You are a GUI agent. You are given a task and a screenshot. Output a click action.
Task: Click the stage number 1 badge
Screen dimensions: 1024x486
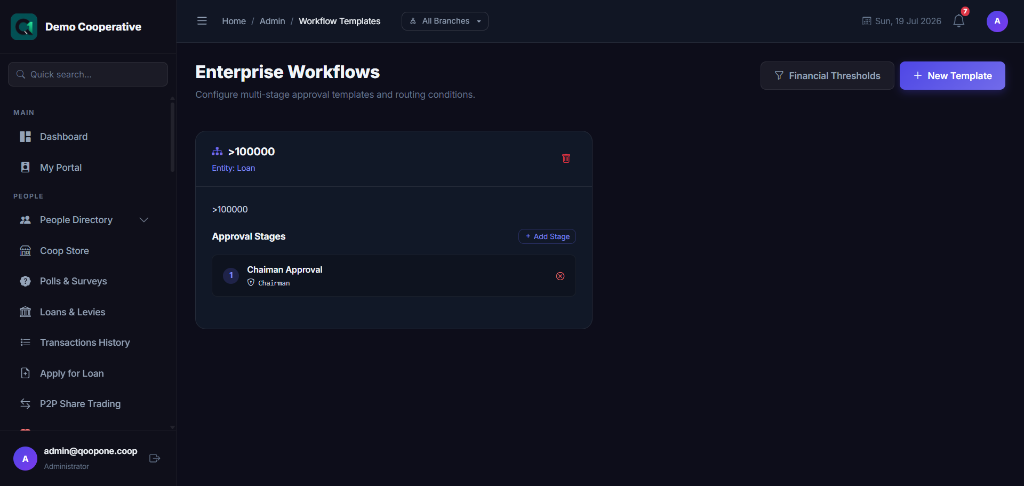click(231, 276)
